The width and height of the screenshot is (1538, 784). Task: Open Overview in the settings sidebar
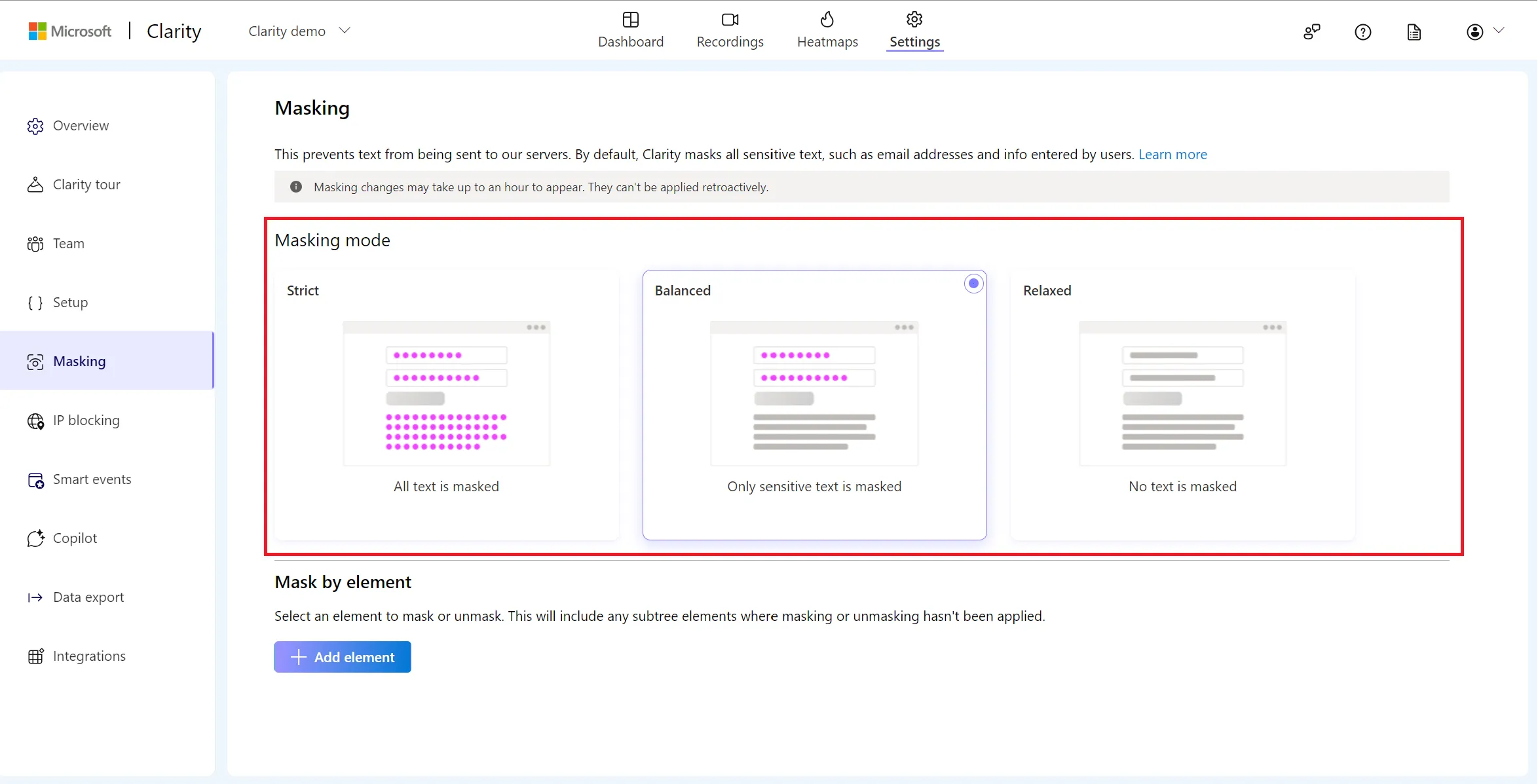107,126
